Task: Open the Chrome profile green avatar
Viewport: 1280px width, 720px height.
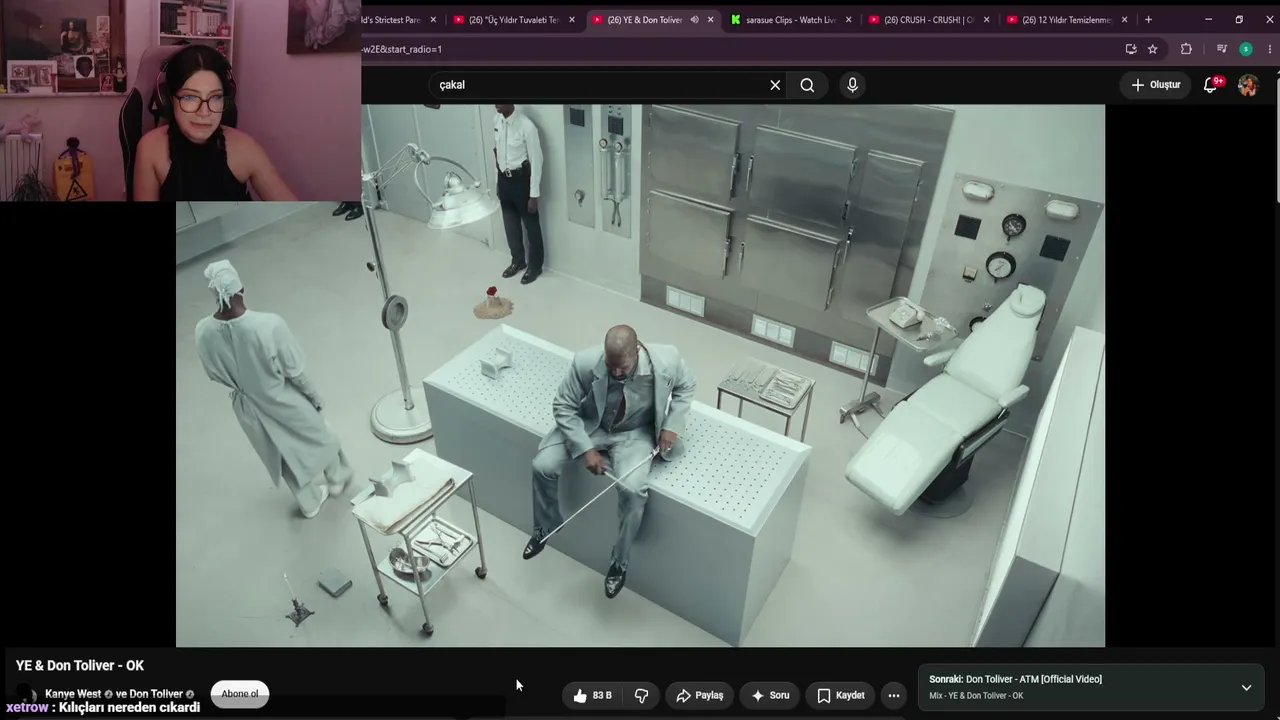Action: [1246, 49]
